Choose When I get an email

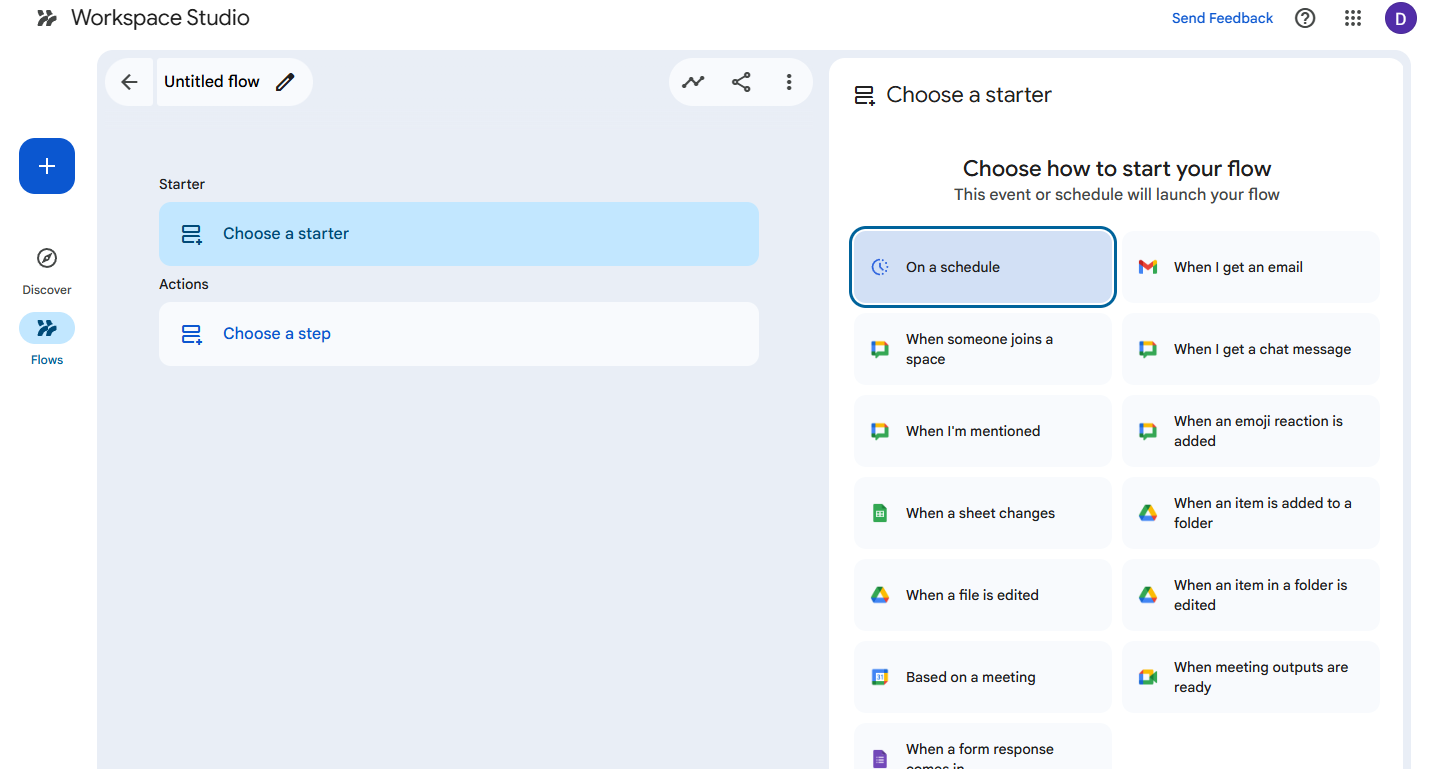pyautogui.click(x=1250, y=267)
